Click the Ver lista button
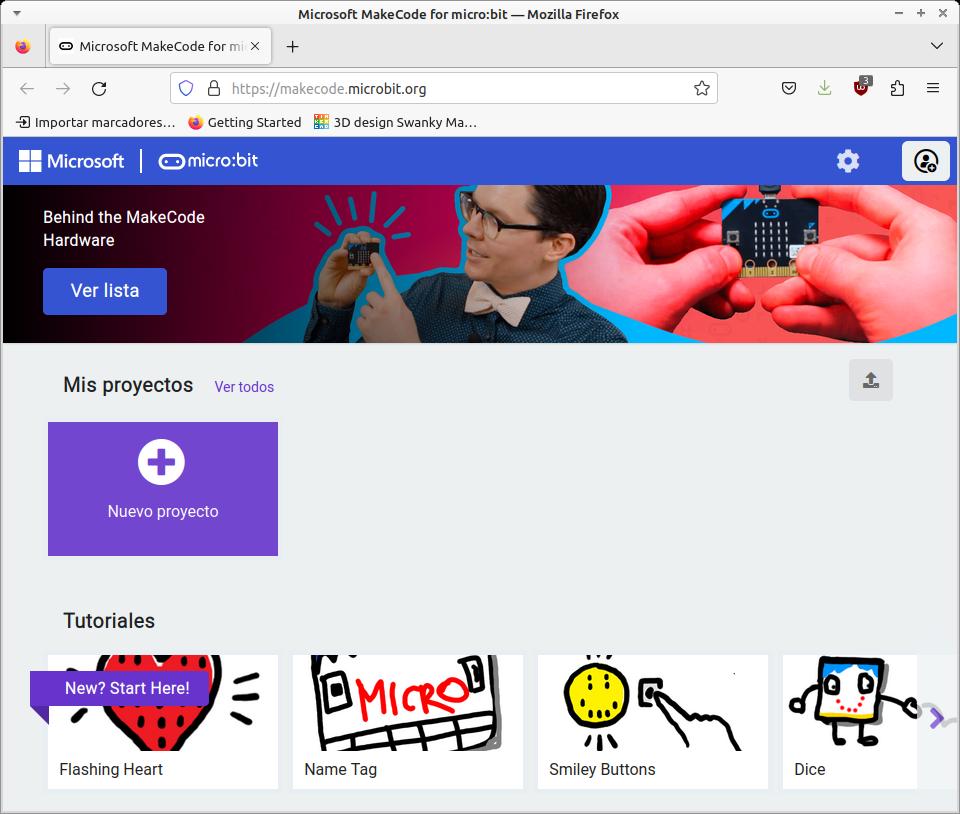This screenshot has height=814, width=960. click(105, 291)
